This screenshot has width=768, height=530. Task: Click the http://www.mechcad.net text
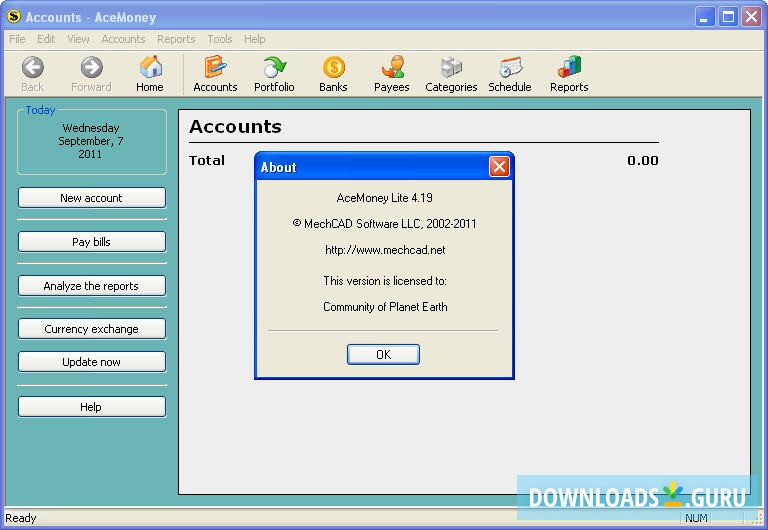385,250
